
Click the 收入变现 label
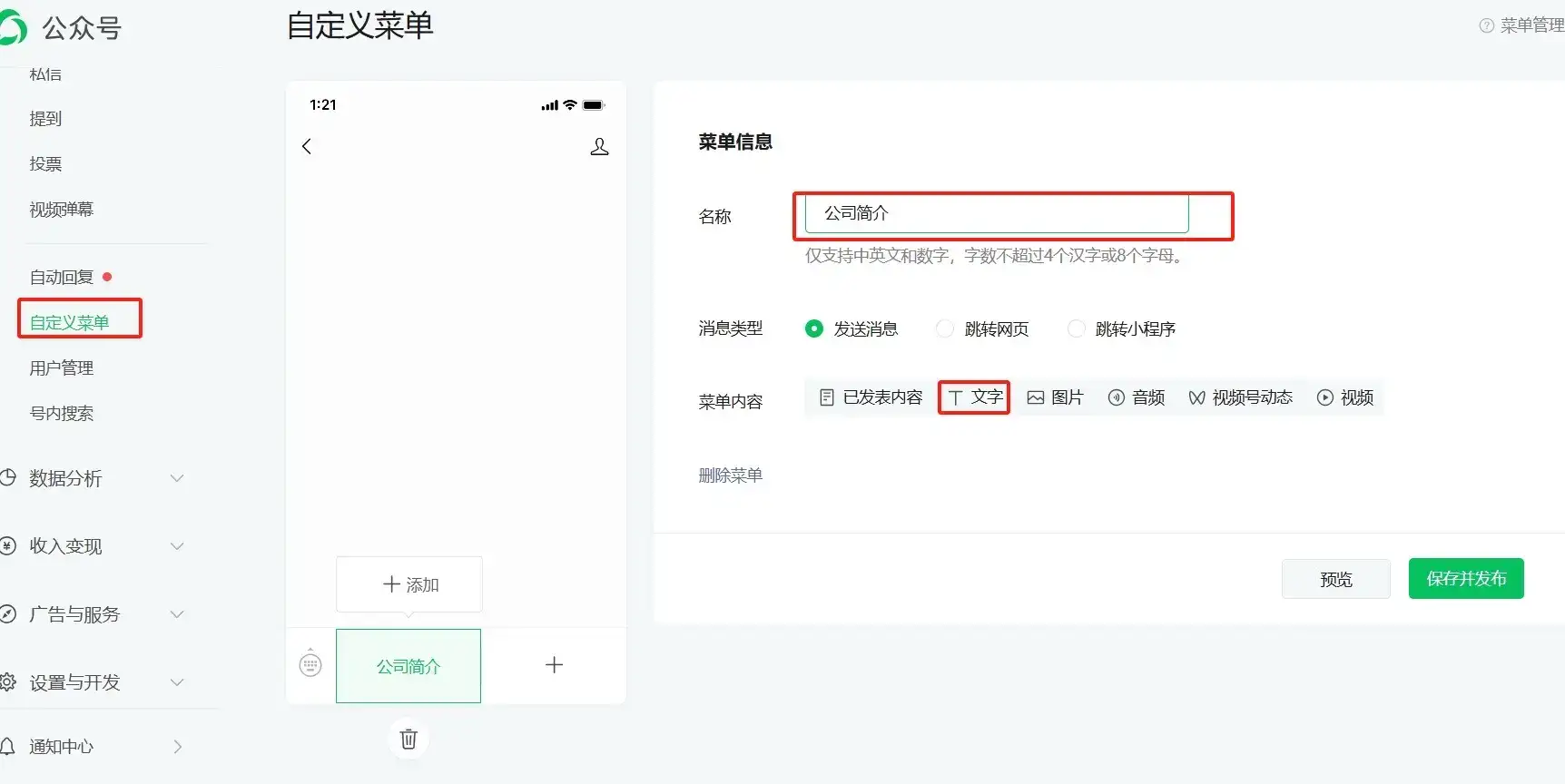(65, 546)
